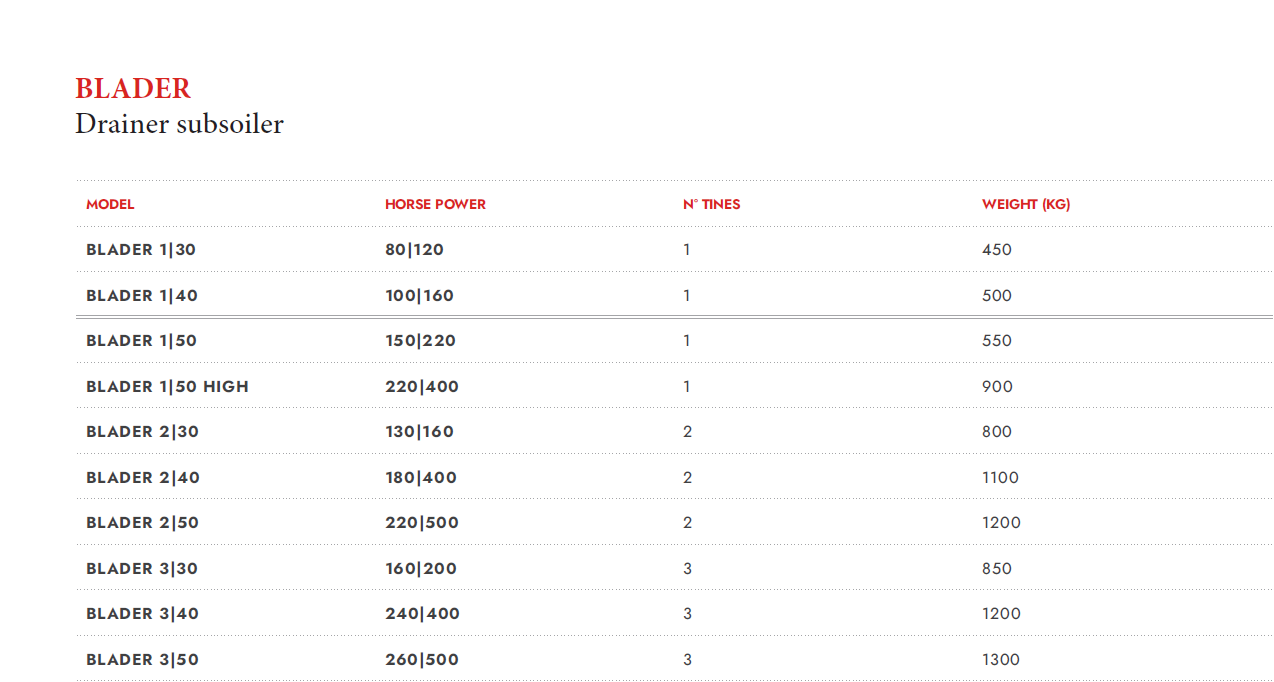Click the red BLADER title heading
This screenshot has width=1274, height=682.
[x=133, y=89]
